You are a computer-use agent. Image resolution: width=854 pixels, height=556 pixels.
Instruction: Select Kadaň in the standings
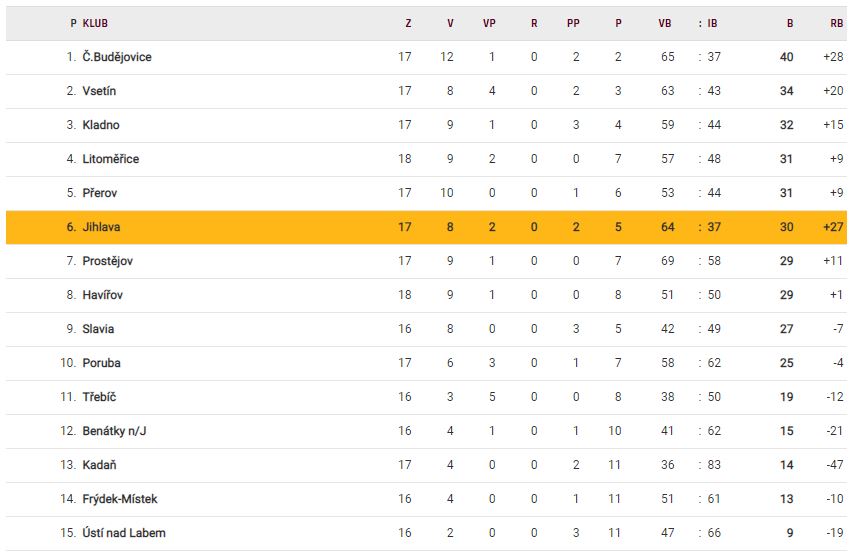[x=99, y=465]
